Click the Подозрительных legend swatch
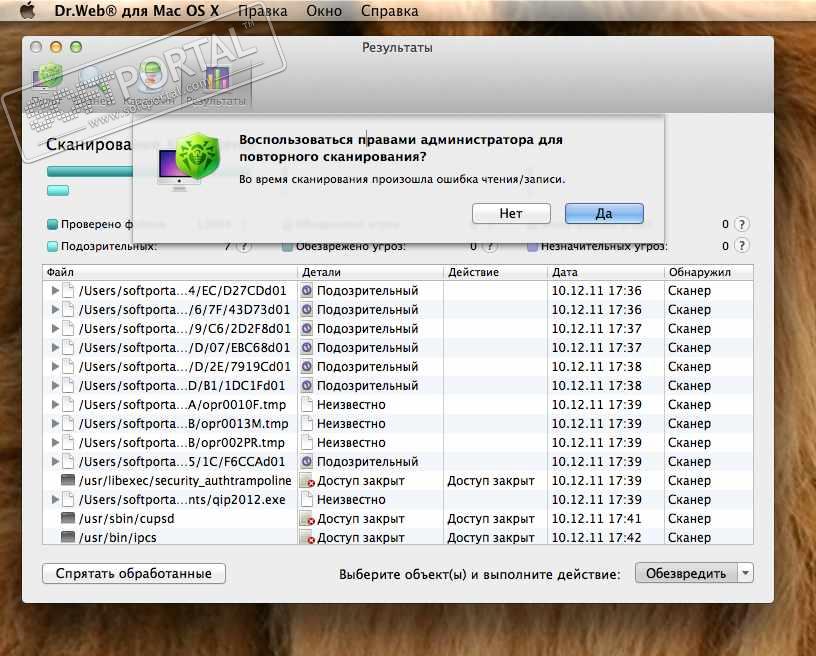This screenshot has width=816, height=656. click(x=52, y=246)
